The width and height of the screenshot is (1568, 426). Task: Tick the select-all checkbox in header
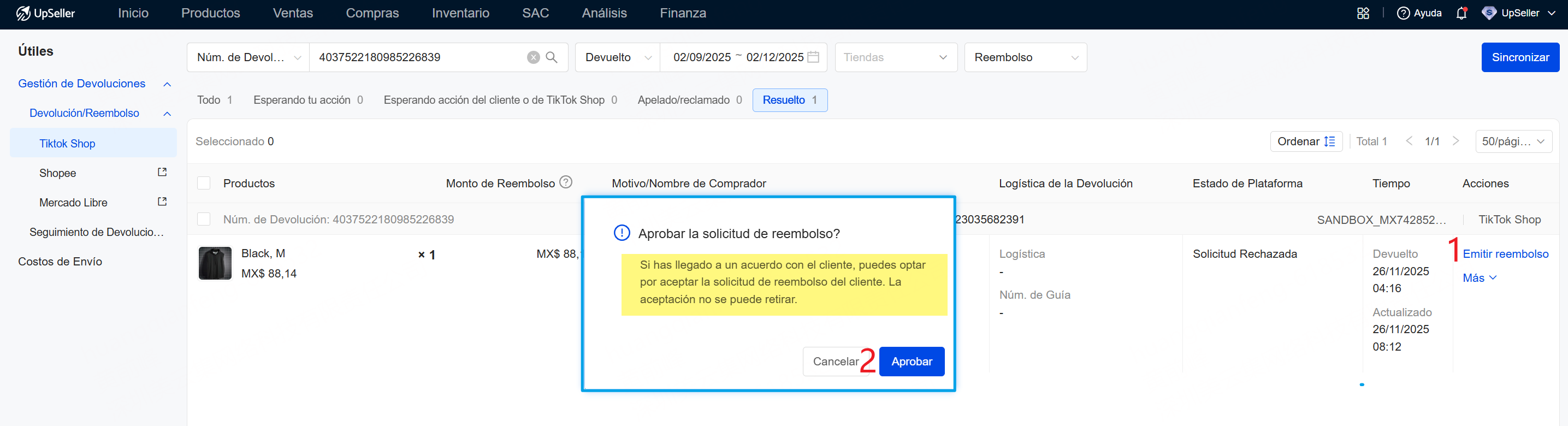coord(204,183)
